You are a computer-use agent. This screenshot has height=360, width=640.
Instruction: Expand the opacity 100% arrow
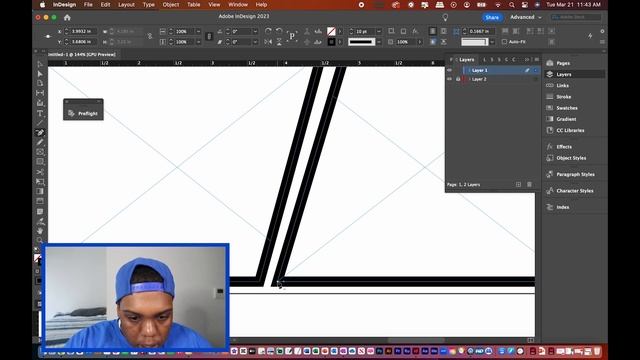pos(420,42)
